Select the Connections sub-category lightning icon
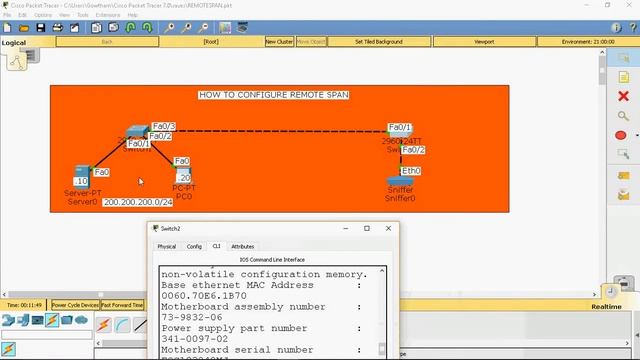Viewport: 640px width, 360px height. click(9, 349)
